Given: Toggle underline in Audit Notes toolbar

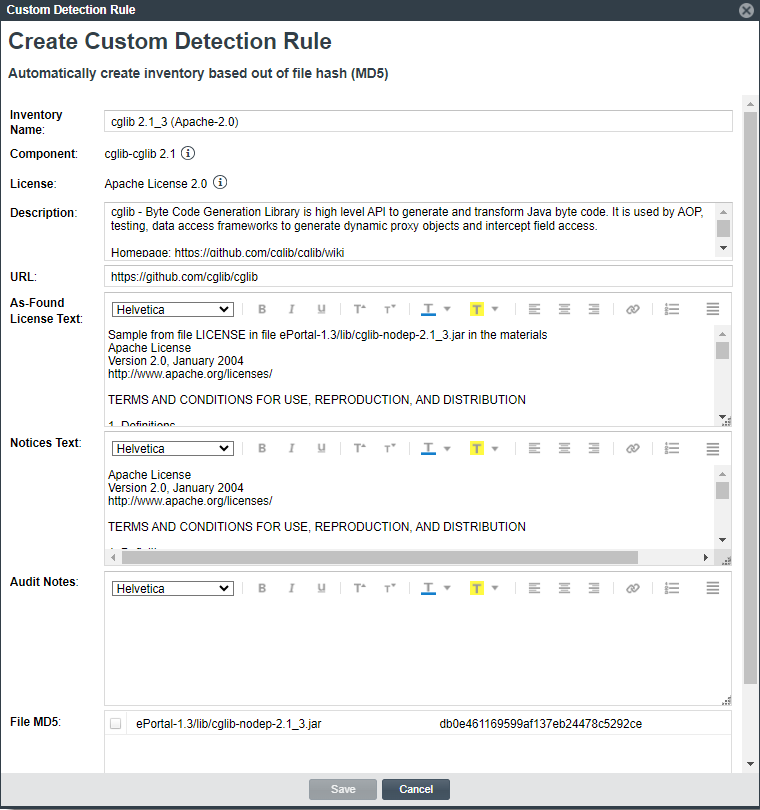Looking at the screenshot, I should [x=321, y=589].
